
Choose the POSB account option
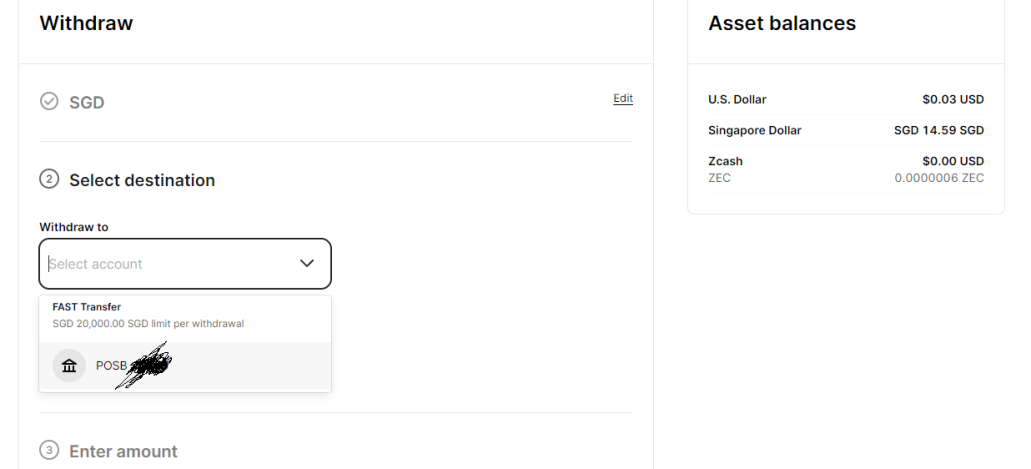pos(185,366)
